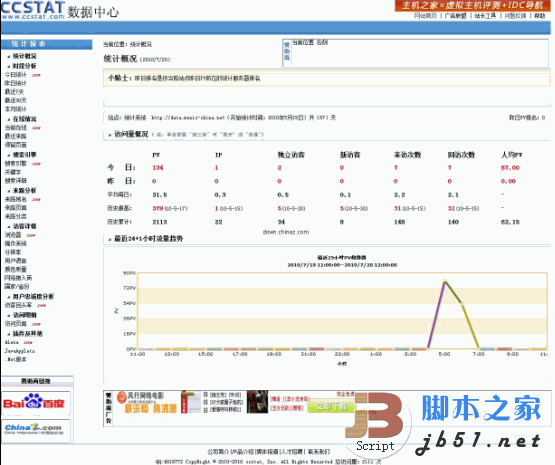
Task: Open the ChinaZ.com sponsor logo
Action: click(34, 429)
